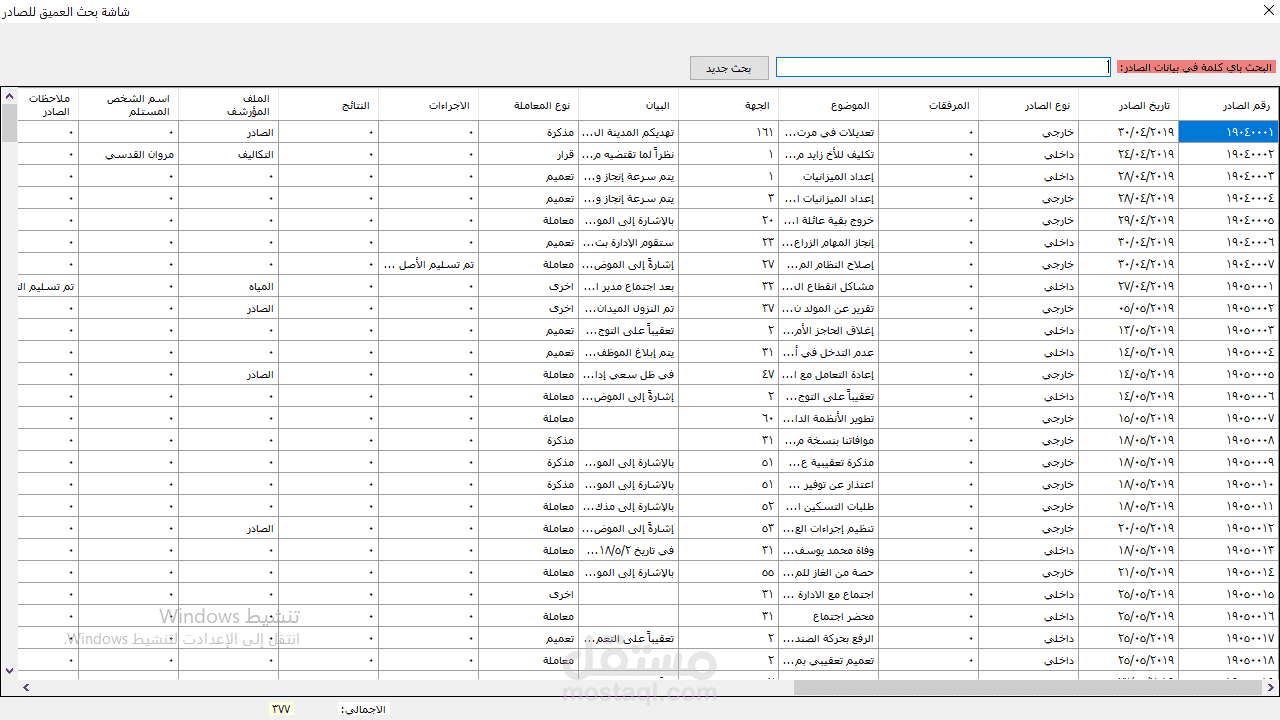Click the horizontal scrollbar right arrow

1270,687
